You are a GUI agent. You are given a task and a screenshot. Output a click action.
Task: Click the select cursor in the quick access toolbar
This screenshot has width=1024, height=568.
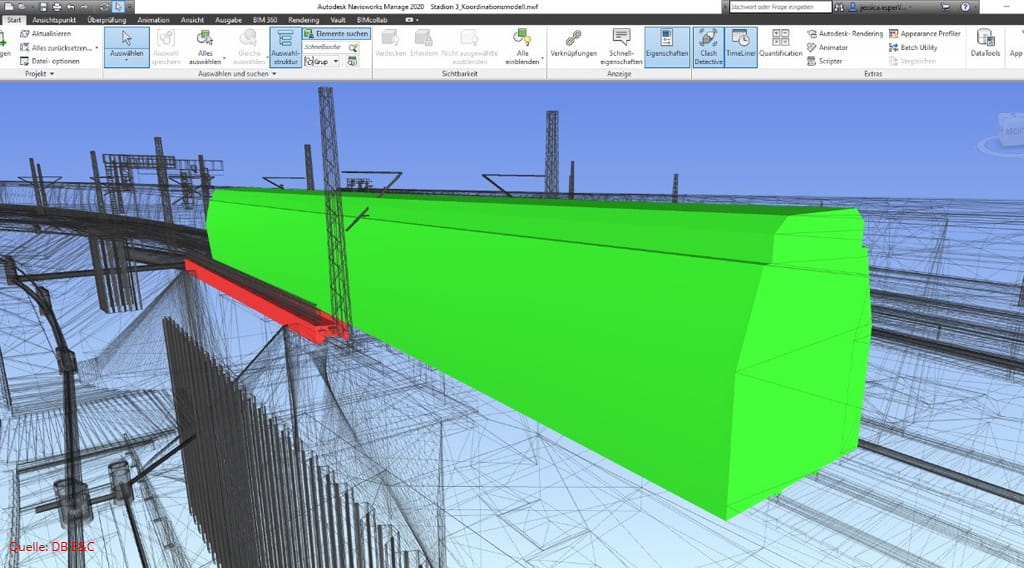click(x=118, y=7)
